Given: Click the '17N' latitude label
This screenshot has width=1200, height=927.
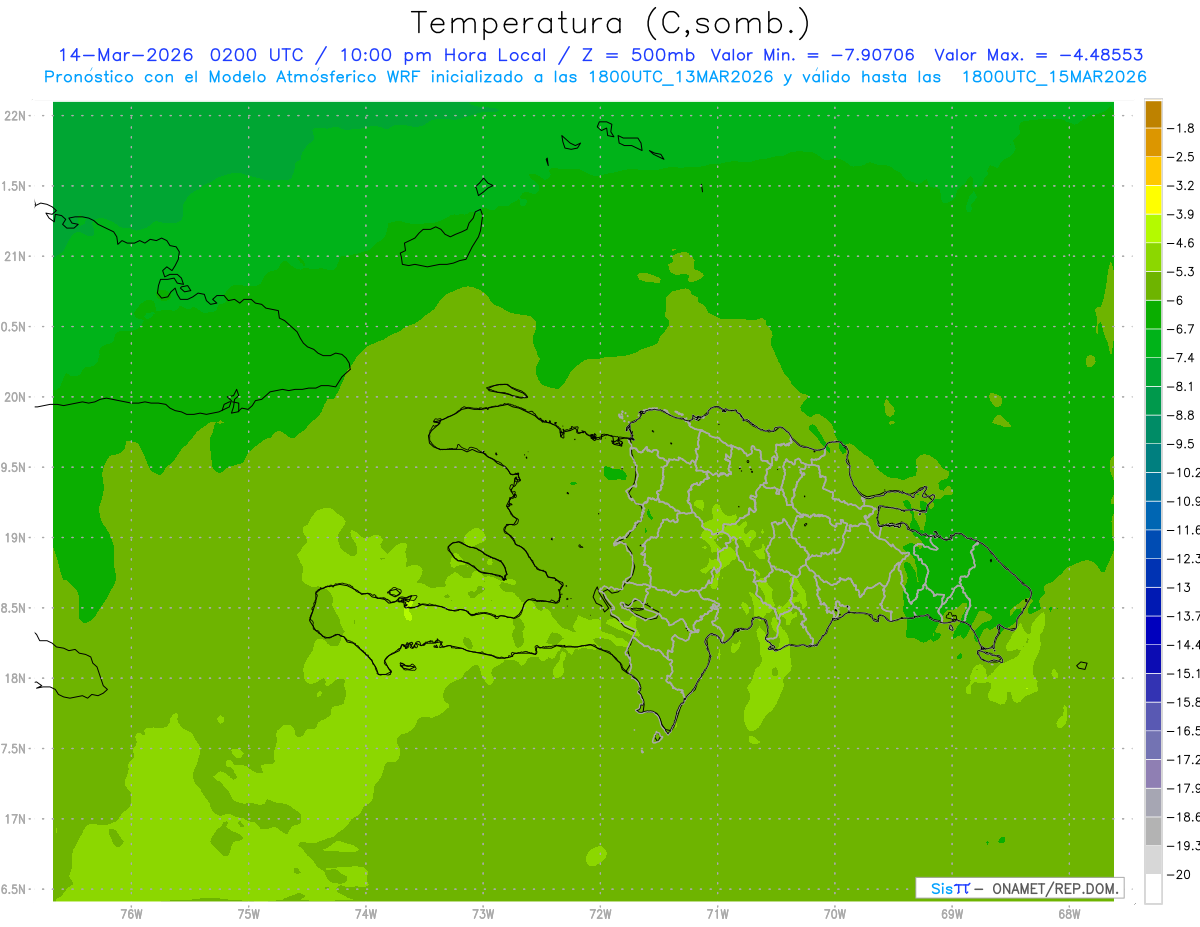Looking at the screenshot, I should point(16,819).
